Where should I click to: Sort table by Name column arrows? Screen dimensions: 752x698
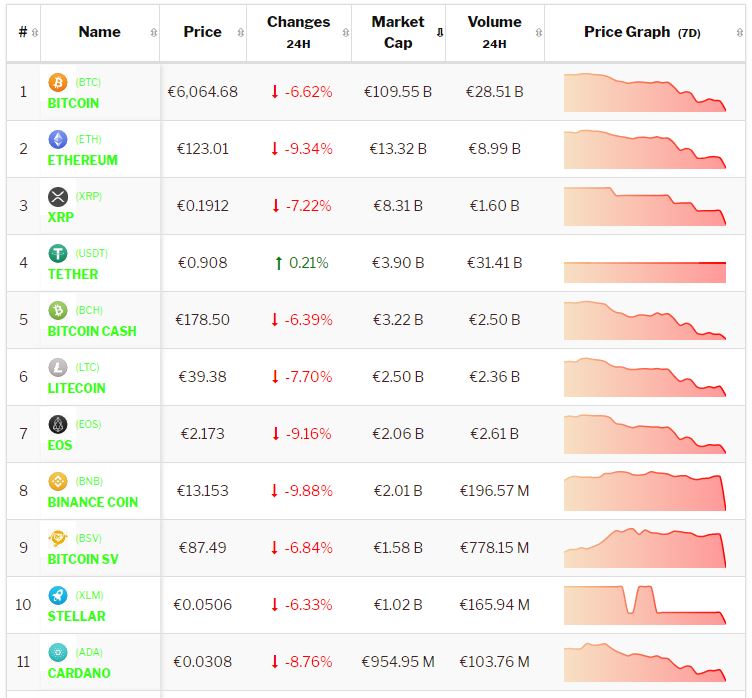coord(153,32)
